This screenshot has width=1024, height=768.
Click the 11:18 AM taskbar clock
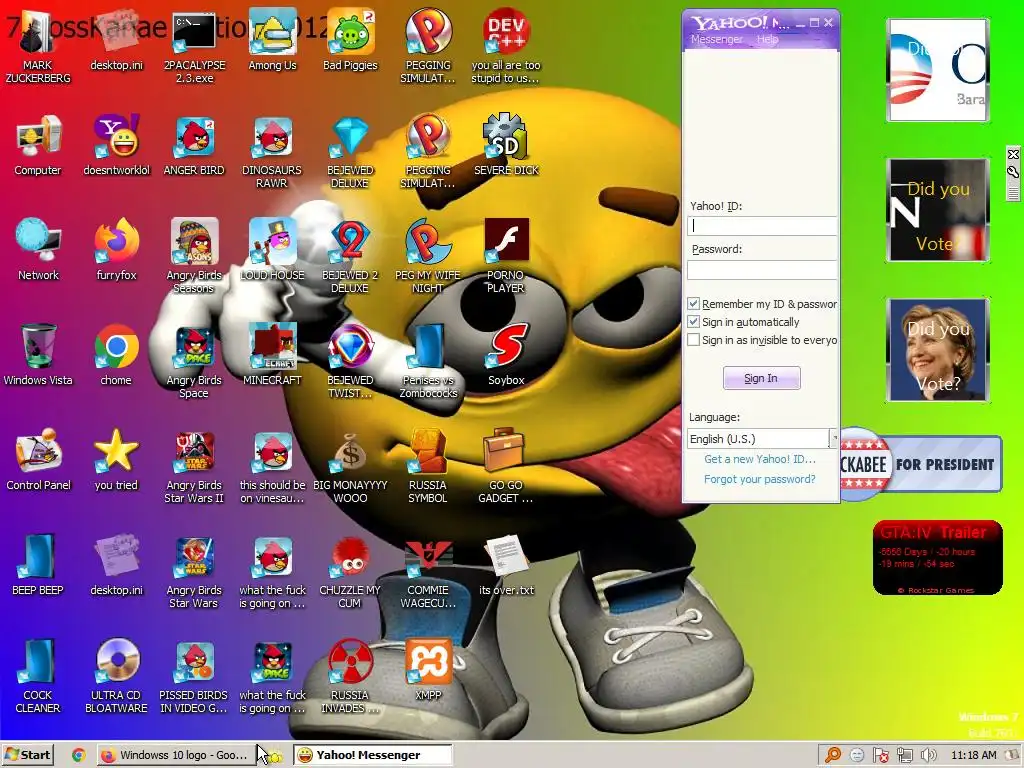974,756
